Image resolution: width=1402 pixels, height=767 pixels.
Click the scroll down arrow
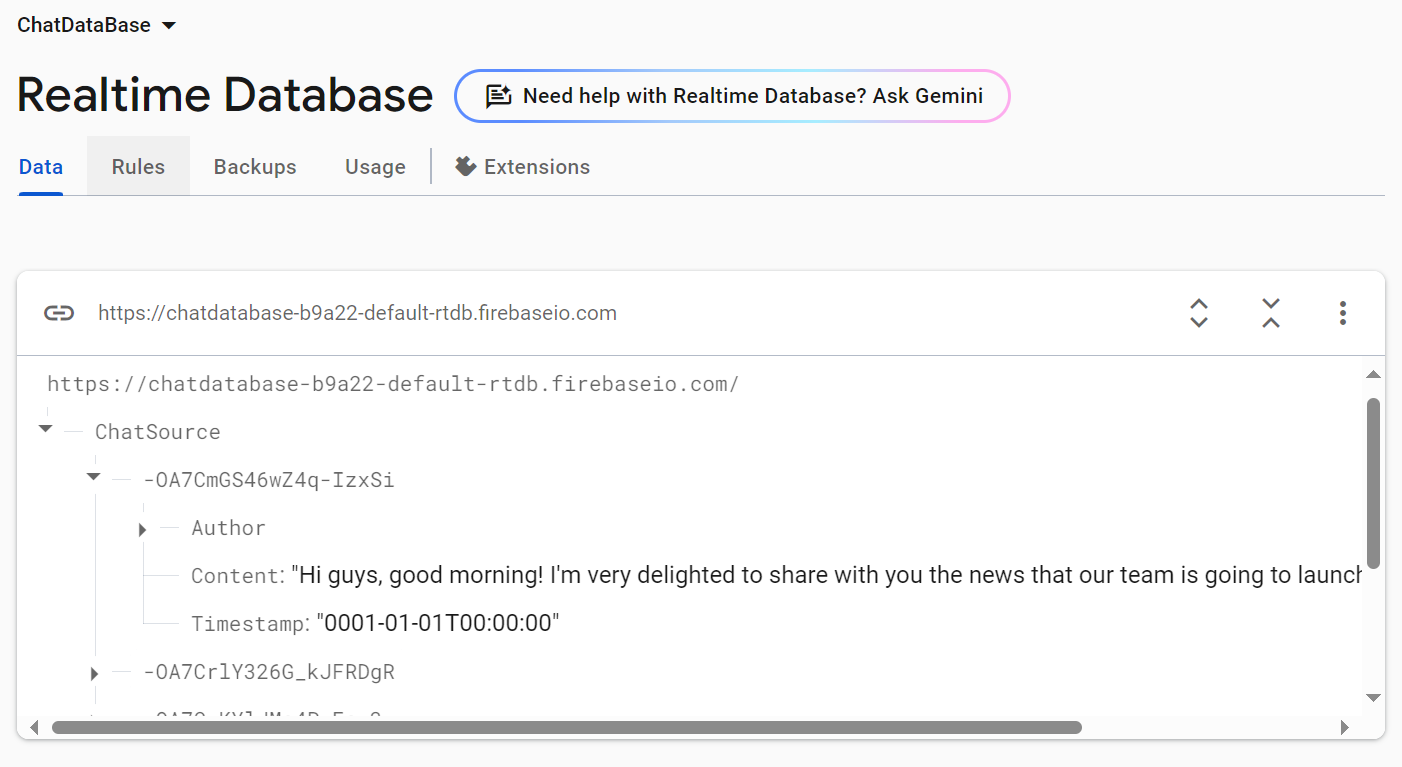click(1373, 697)
